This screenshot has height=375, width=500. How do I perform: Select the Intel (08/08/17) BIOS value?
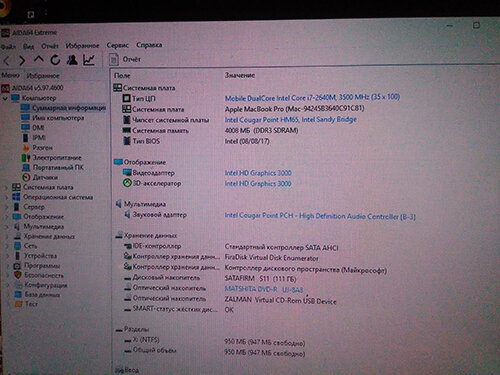coord(247,141)
